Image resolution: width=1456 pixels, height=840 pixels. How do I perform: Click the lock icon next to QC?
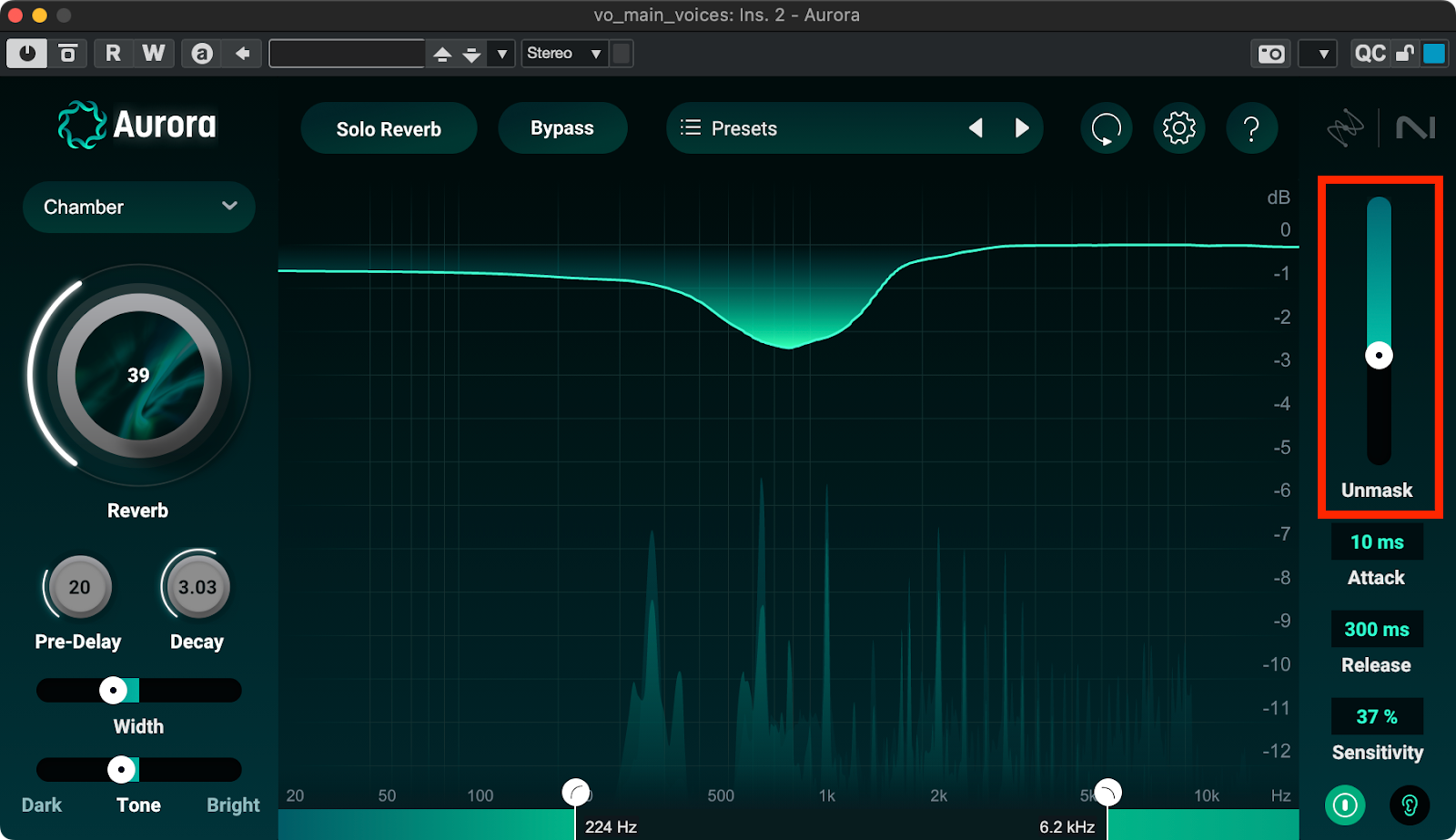click(x=1405, y=54)
